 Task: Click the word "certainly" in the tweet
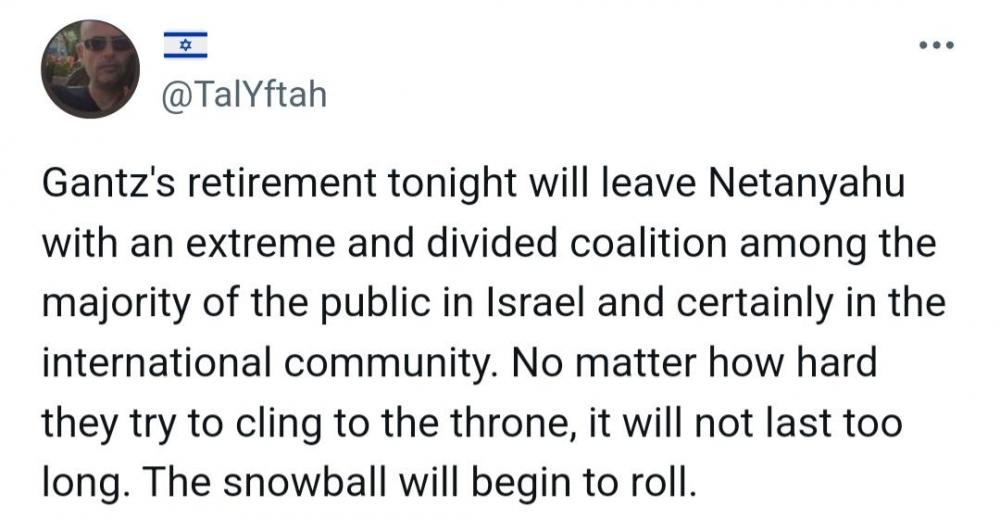click(x=756, y=305)
